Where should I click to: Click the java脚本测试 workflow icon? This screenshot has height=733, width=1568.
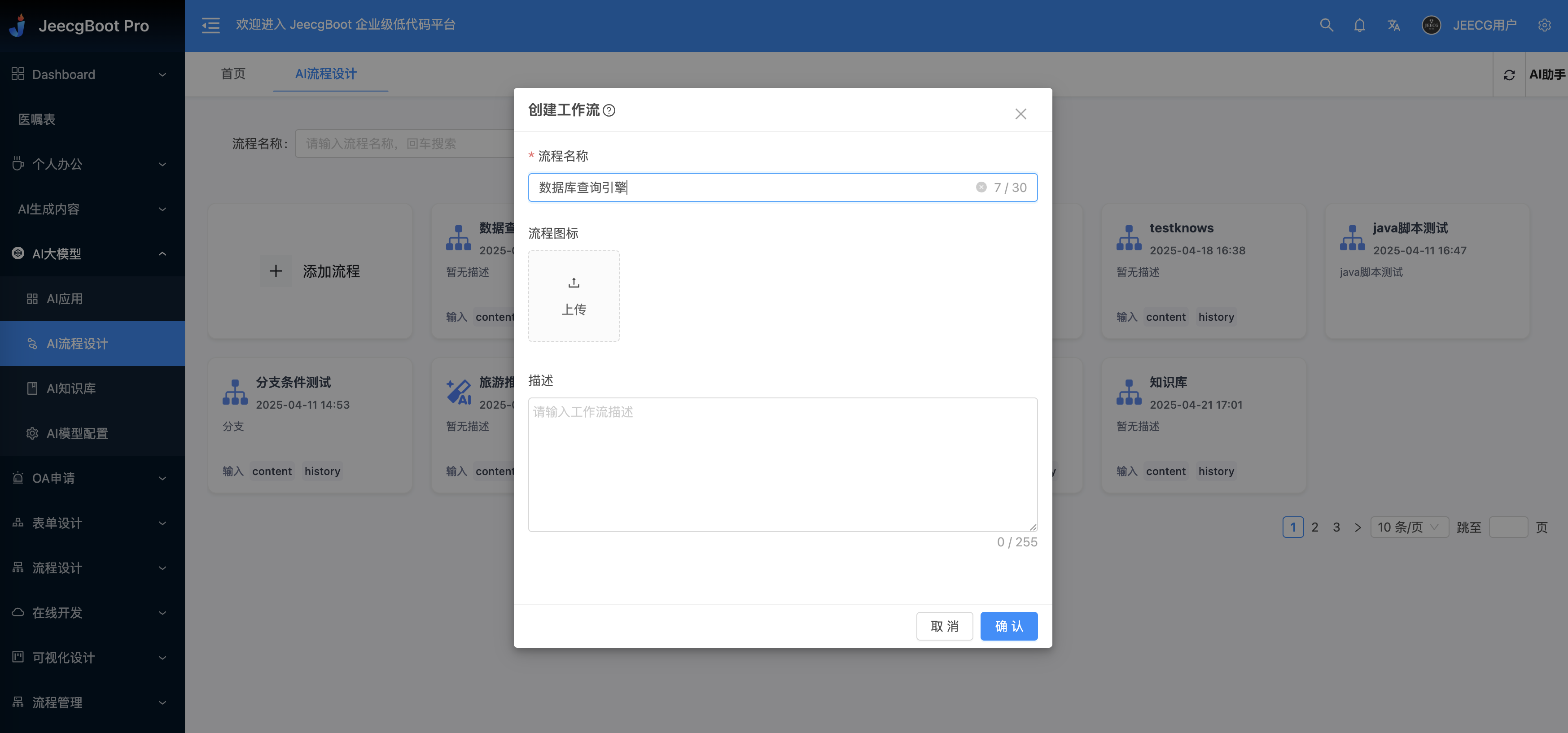1352,238
